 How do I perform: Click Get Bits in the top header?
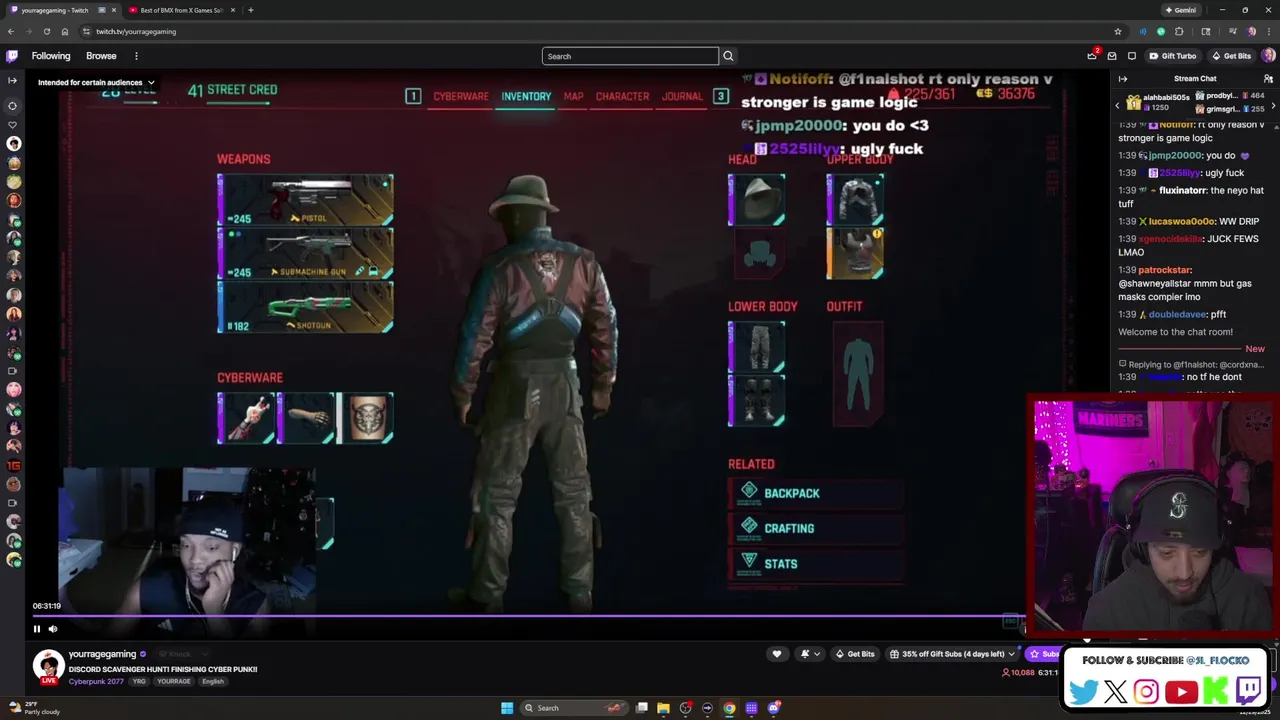(x=1231, y=56)
